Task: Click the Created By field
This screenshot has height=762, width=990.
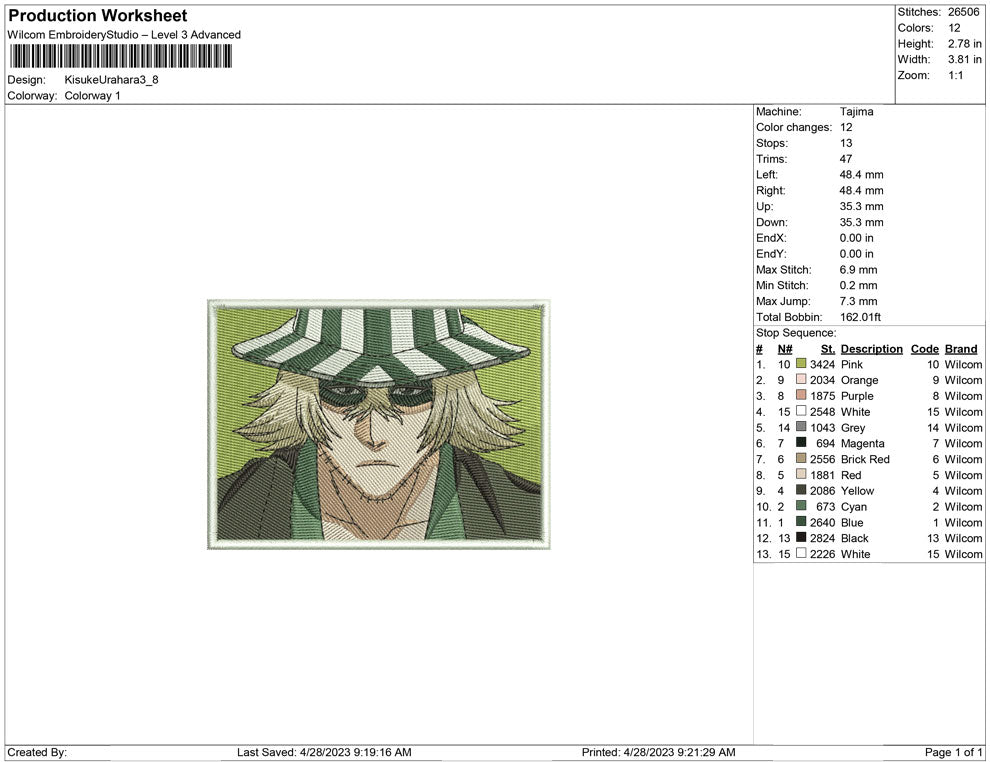Action: 36,752
